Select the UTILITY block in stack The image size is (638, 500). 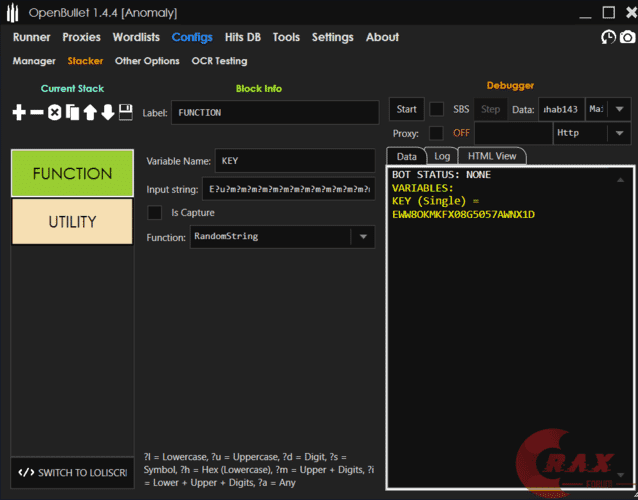point(72,222)
